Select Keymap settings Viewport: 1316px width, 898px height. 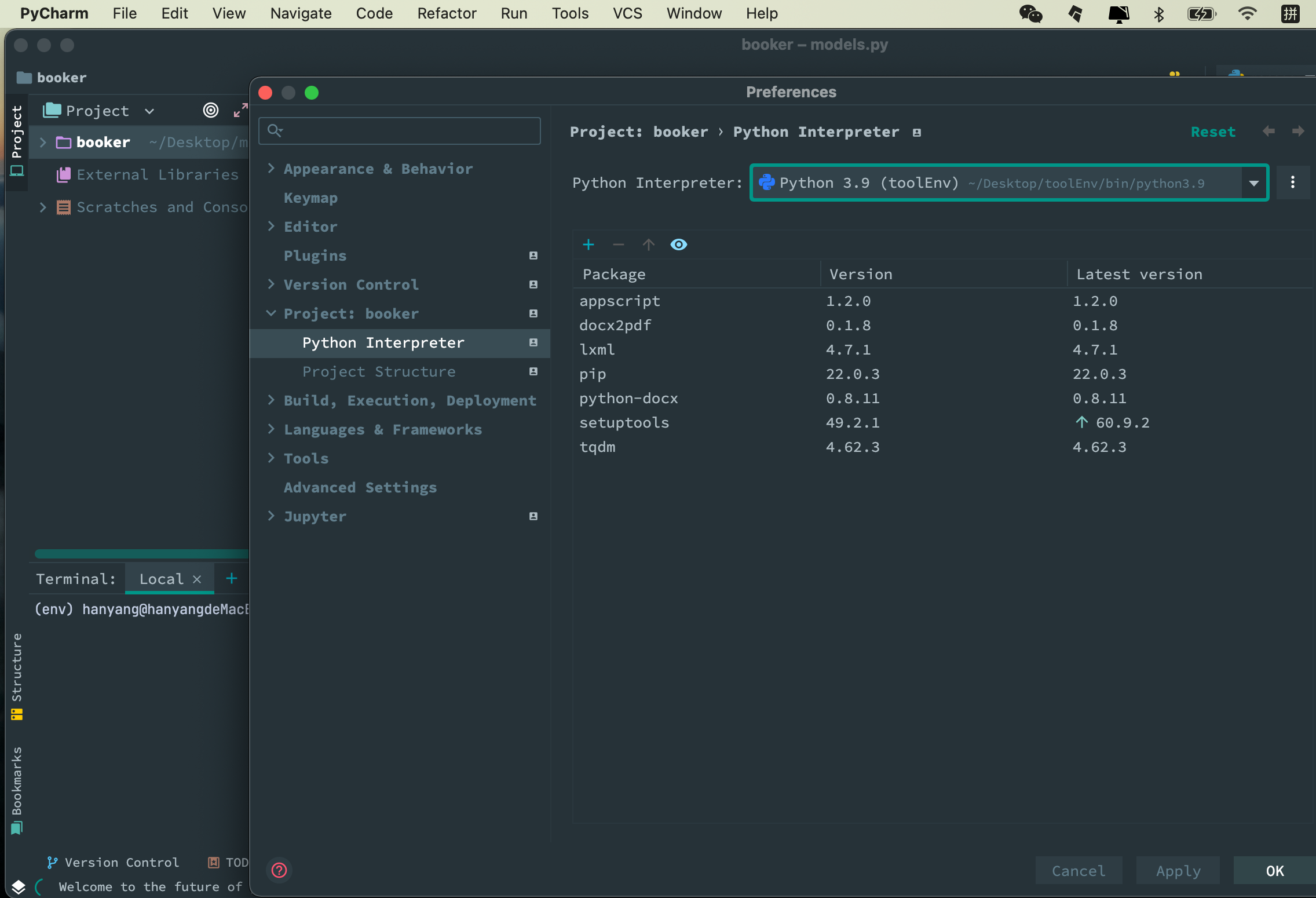coord(310,198)
